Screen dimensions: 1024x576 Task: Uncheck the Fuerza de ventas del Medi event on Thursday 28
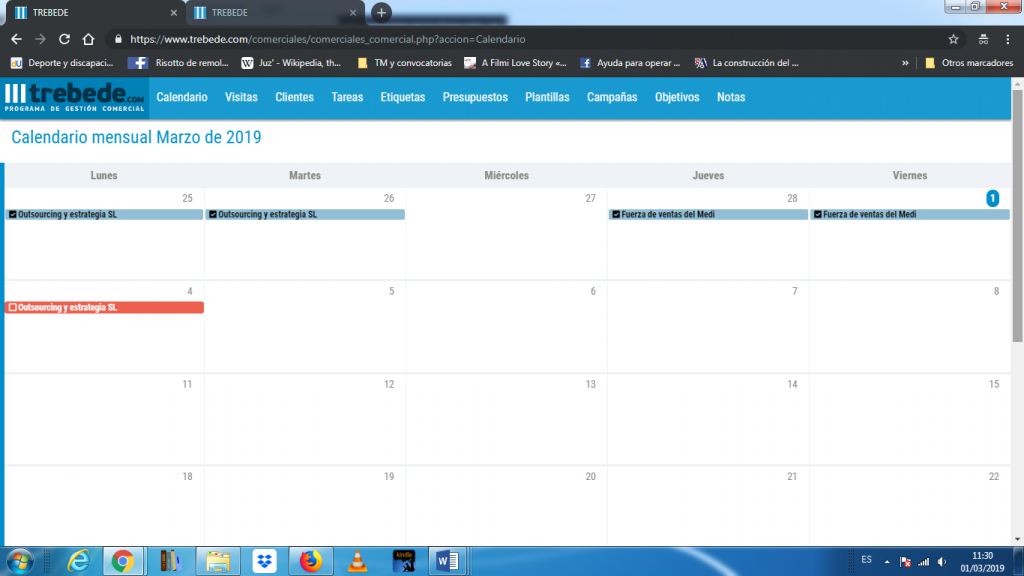point(617,213)
